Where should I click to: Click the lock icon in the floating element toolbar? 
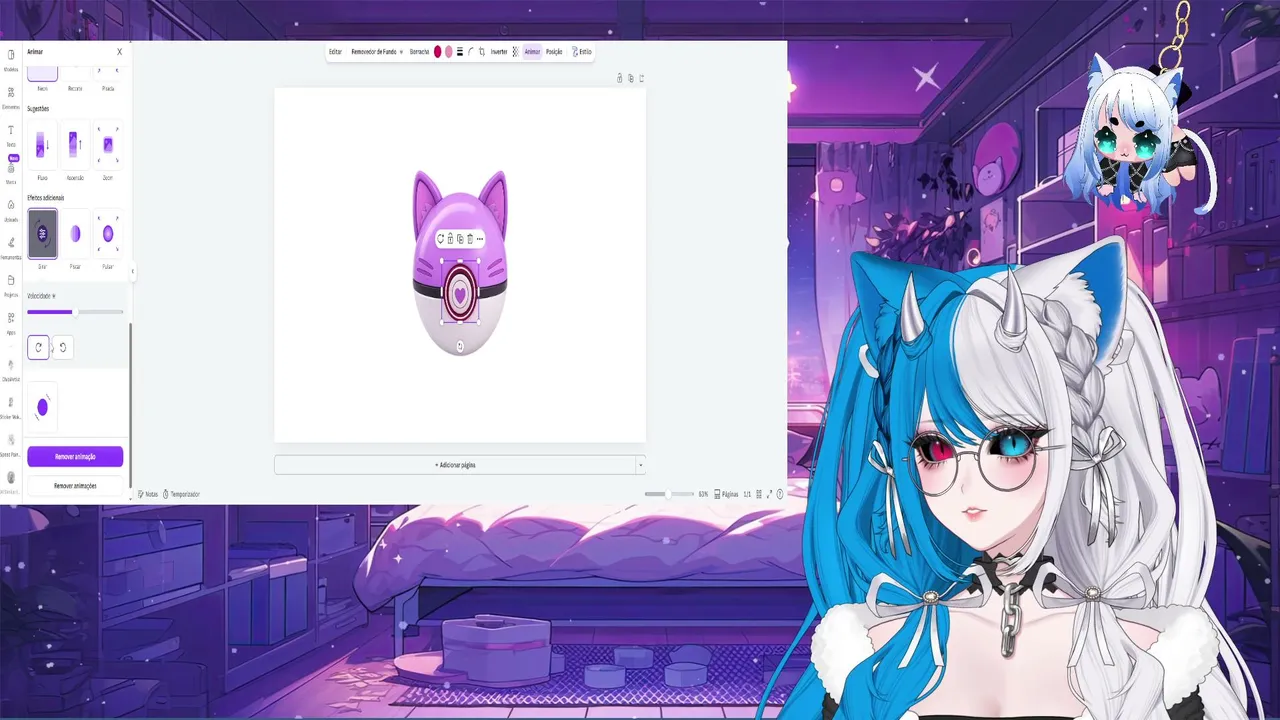(450, 239)
